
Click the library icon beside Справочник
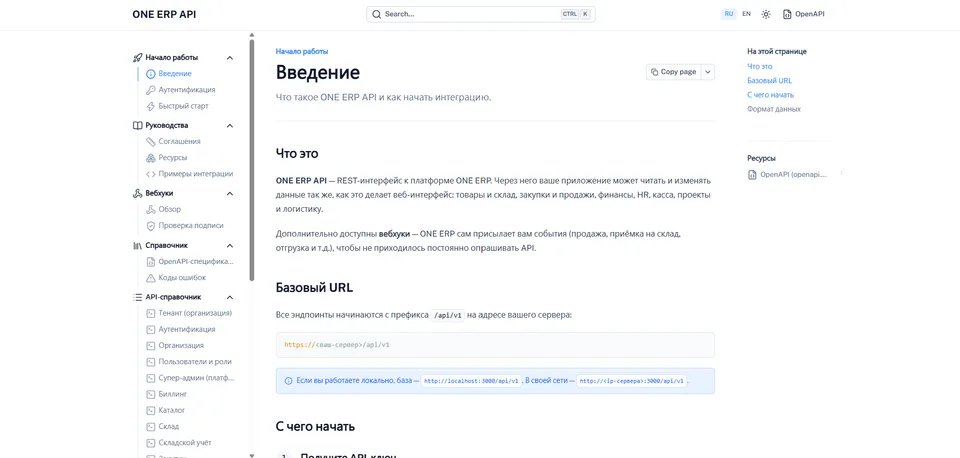pos(138,246)
